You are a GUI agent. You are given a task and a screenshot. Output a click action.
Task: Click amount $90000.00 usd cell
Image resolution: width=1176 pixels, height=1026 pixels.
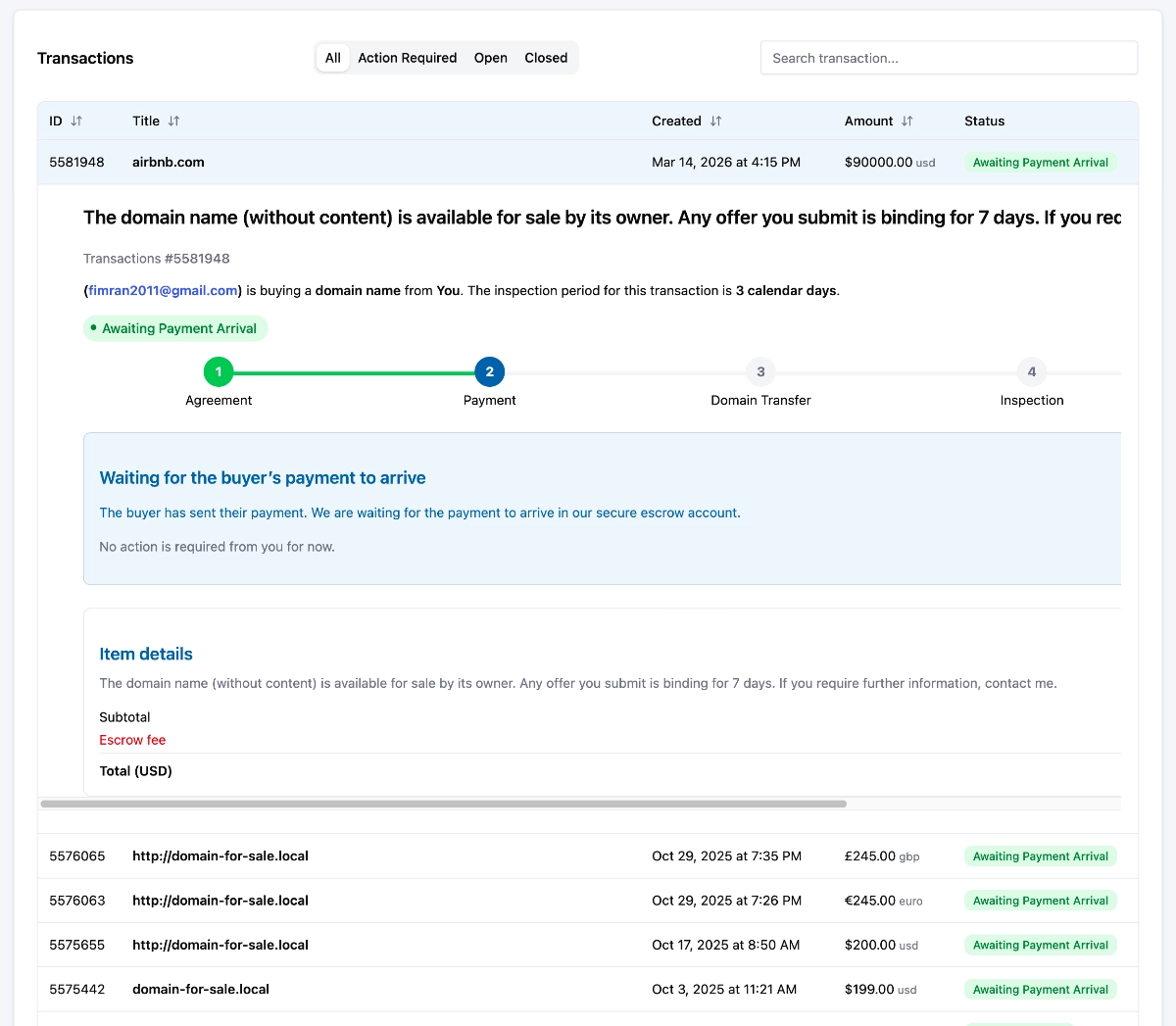tap(890, 163)
